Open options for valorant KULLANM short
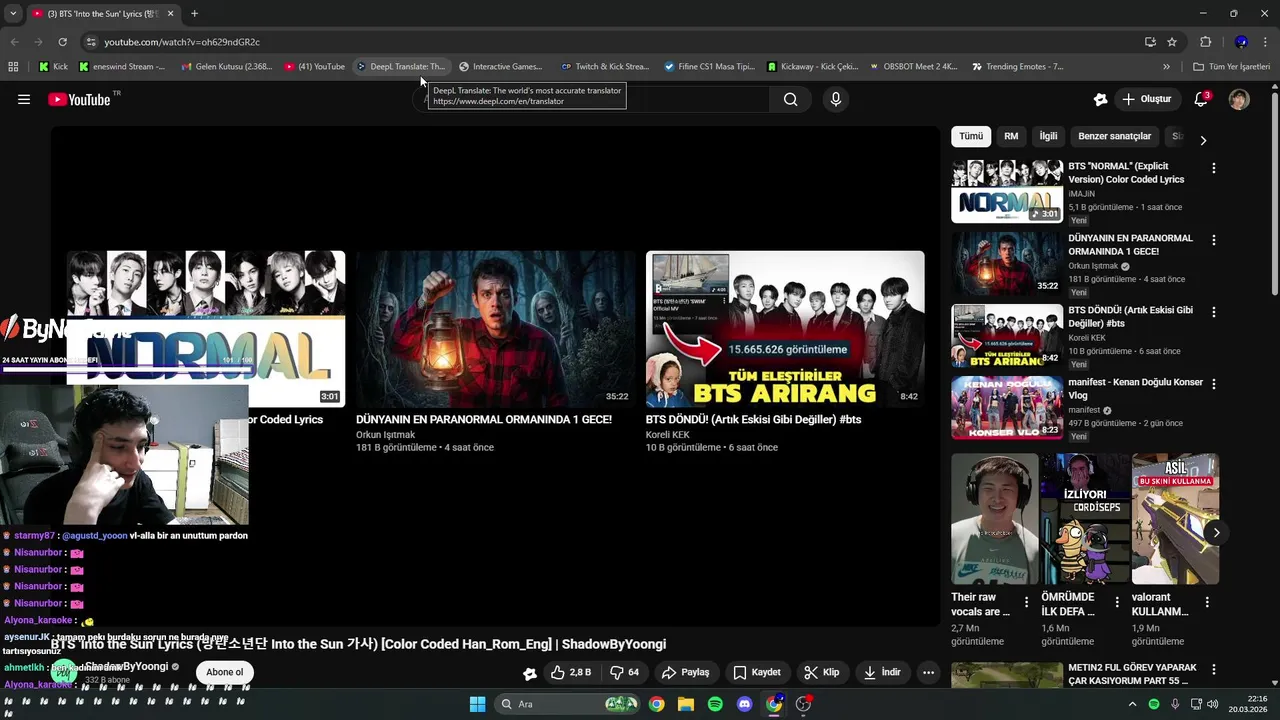 click(1207, 602)
